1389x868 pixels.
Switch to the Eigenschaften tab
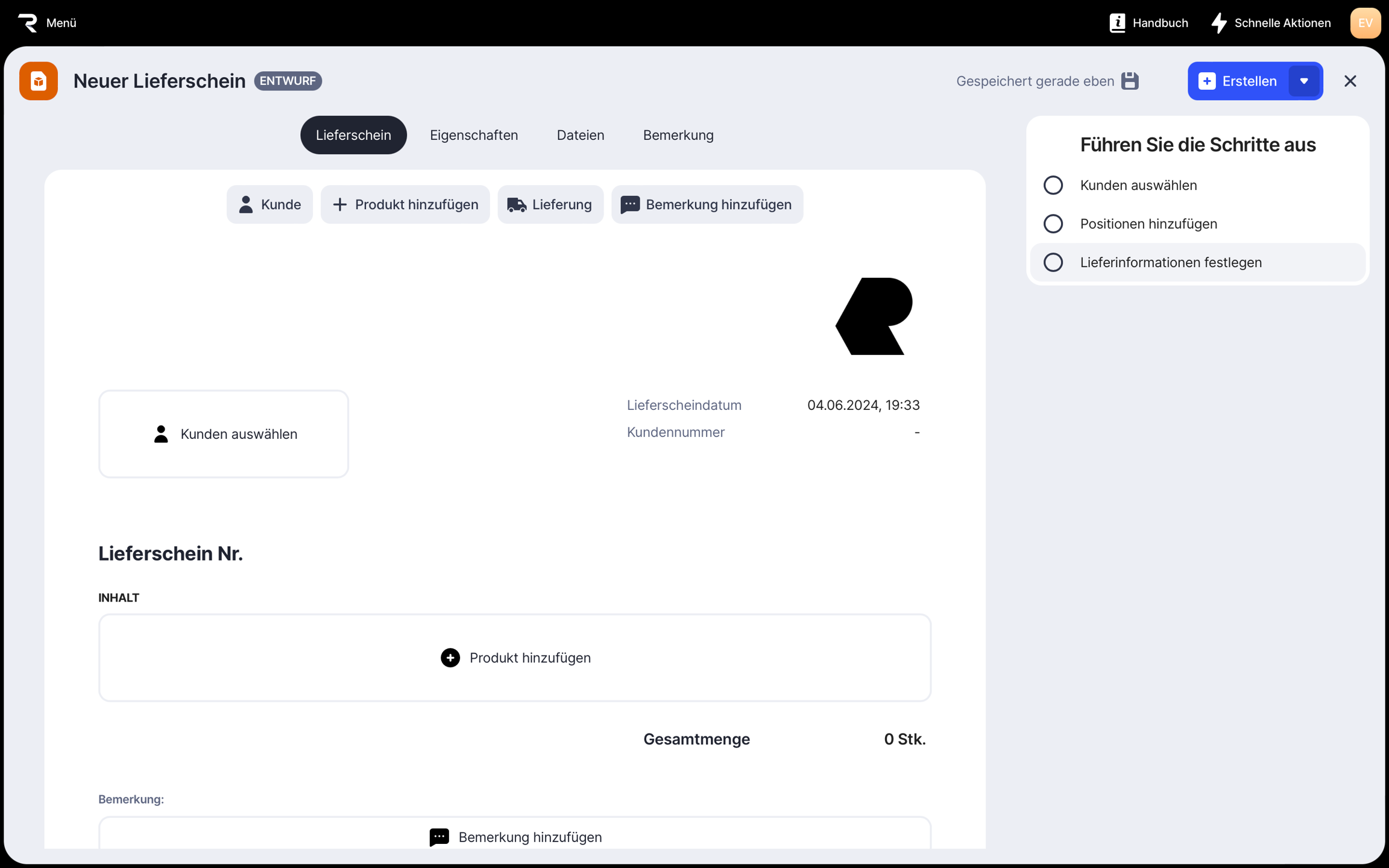474,135
